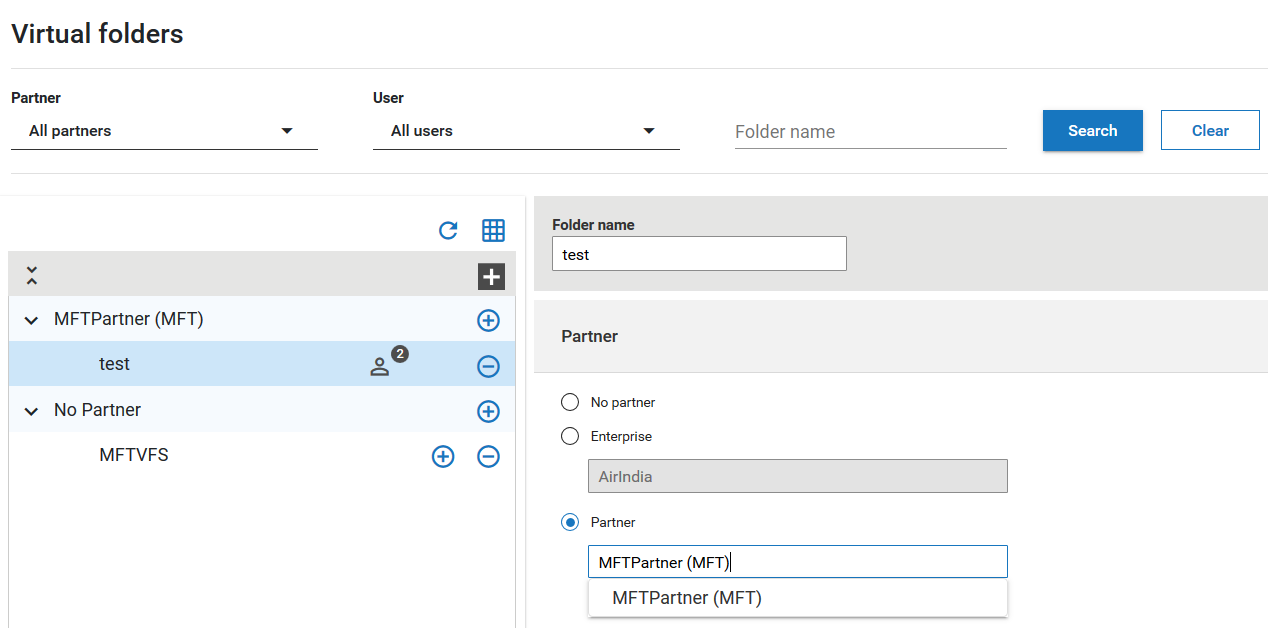Collapse the No Partner tree node
1268x628 pixels.
[x=31, y=411]
